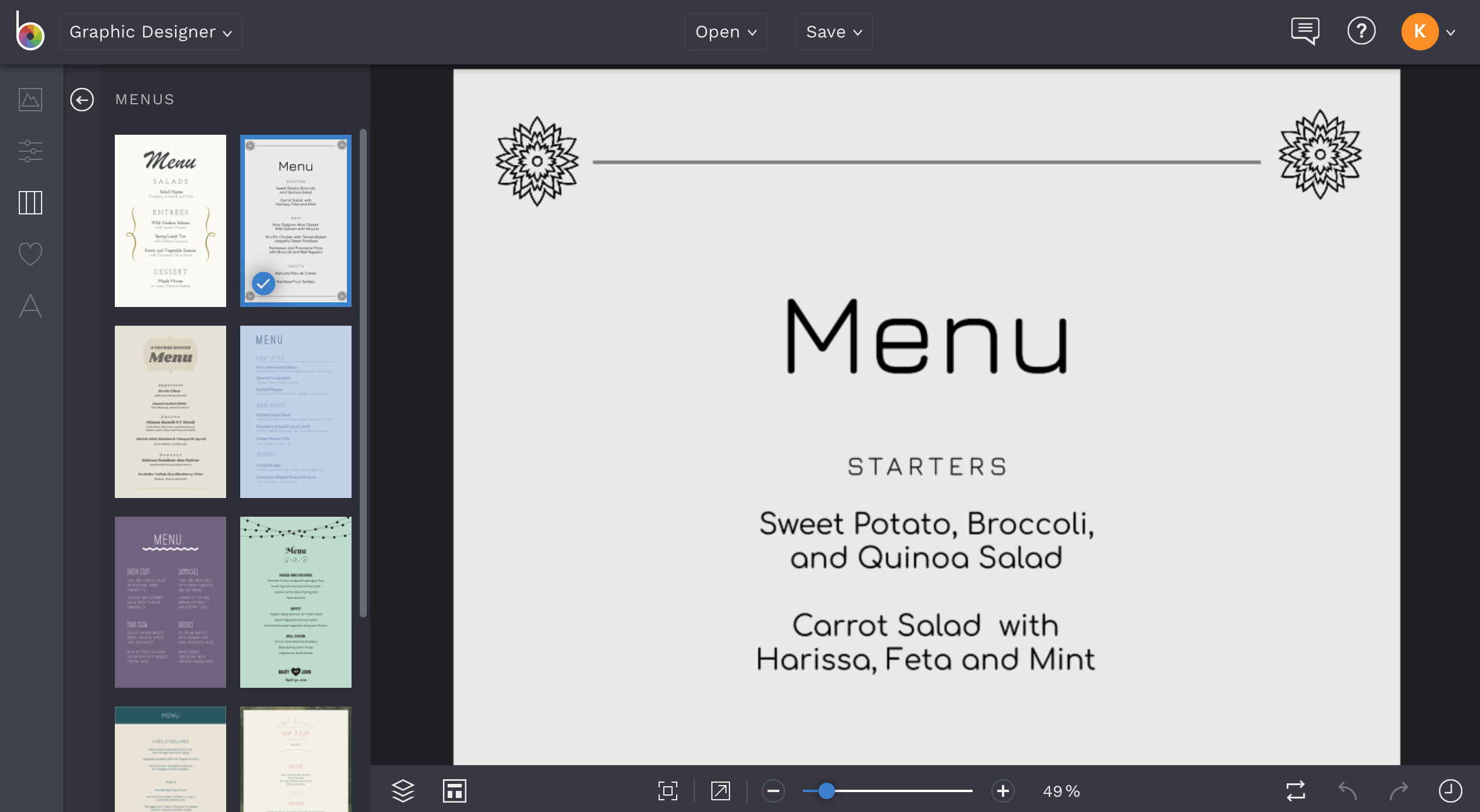Select the horizontal line on canvas
Viewport: 1480px width, 812px height.
(x=927, y=162)
